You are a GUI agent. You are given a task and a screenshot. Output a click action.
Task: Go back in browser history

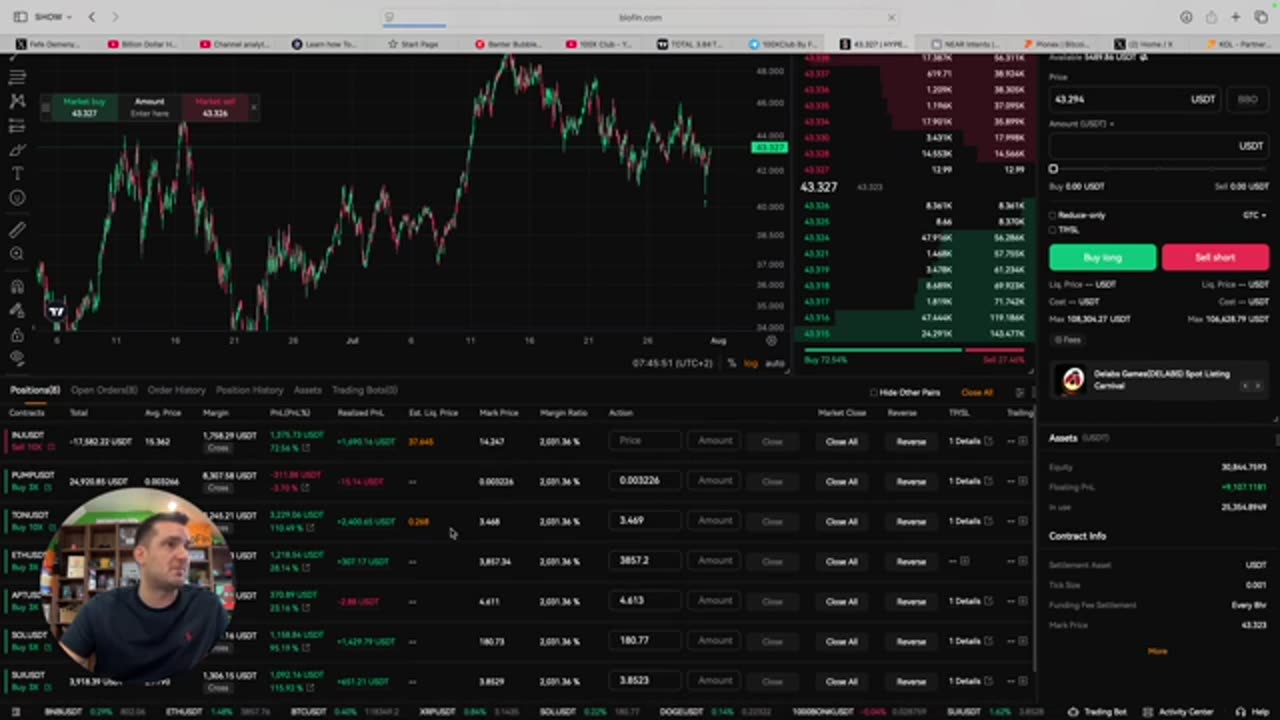click(x=92, y=17)
